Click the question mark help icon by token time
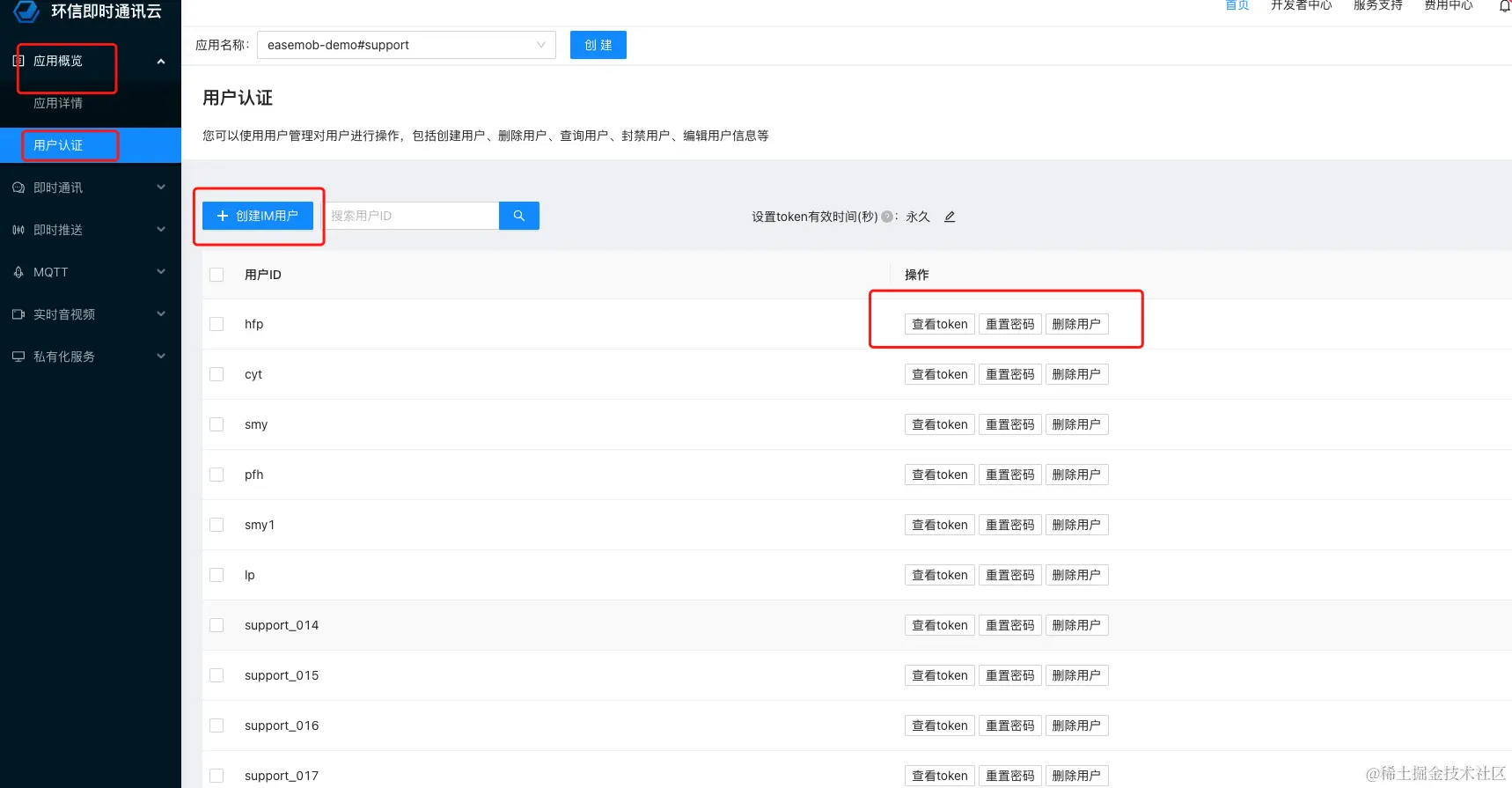Screen dimensions: 1512x788 coord(887,217)
